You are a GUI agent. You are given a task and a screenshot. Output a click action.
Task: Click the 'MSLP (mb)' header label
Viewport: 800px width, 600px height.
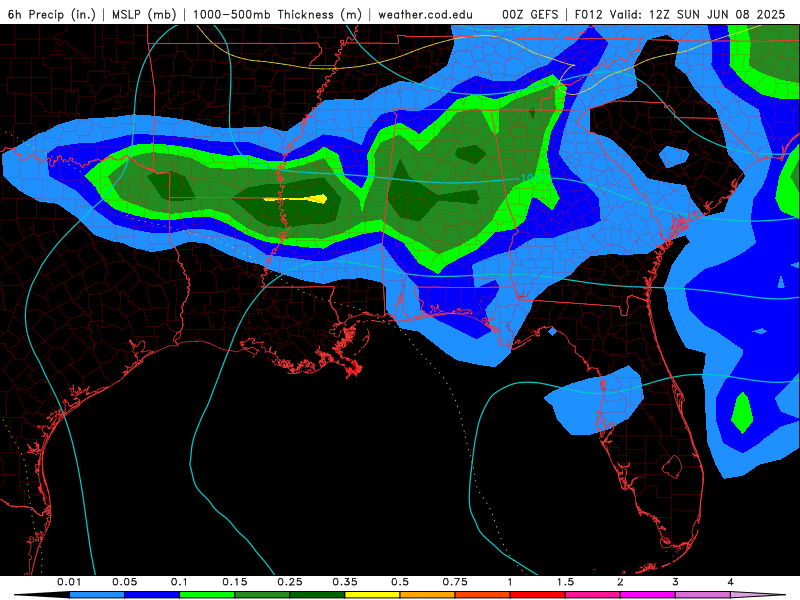click(144, 14)
